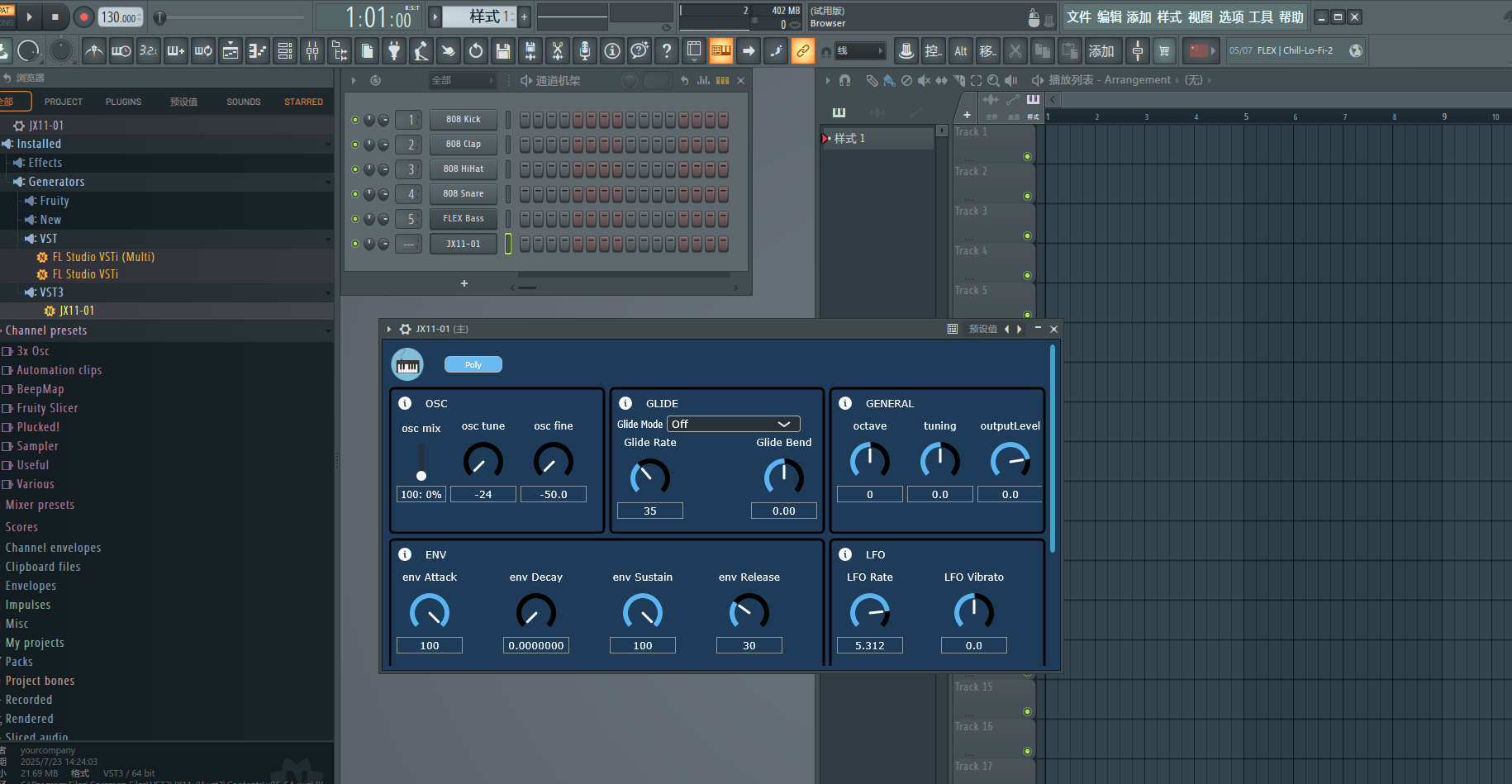
Task: Click the Save project floppy icon
Action: click(503, 51)
